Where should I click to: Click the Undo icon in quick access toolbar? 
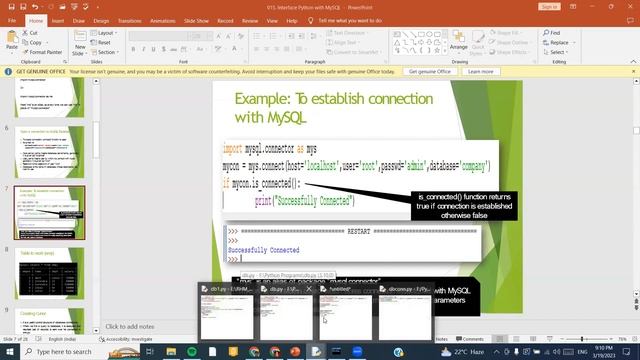coord(35,7)
